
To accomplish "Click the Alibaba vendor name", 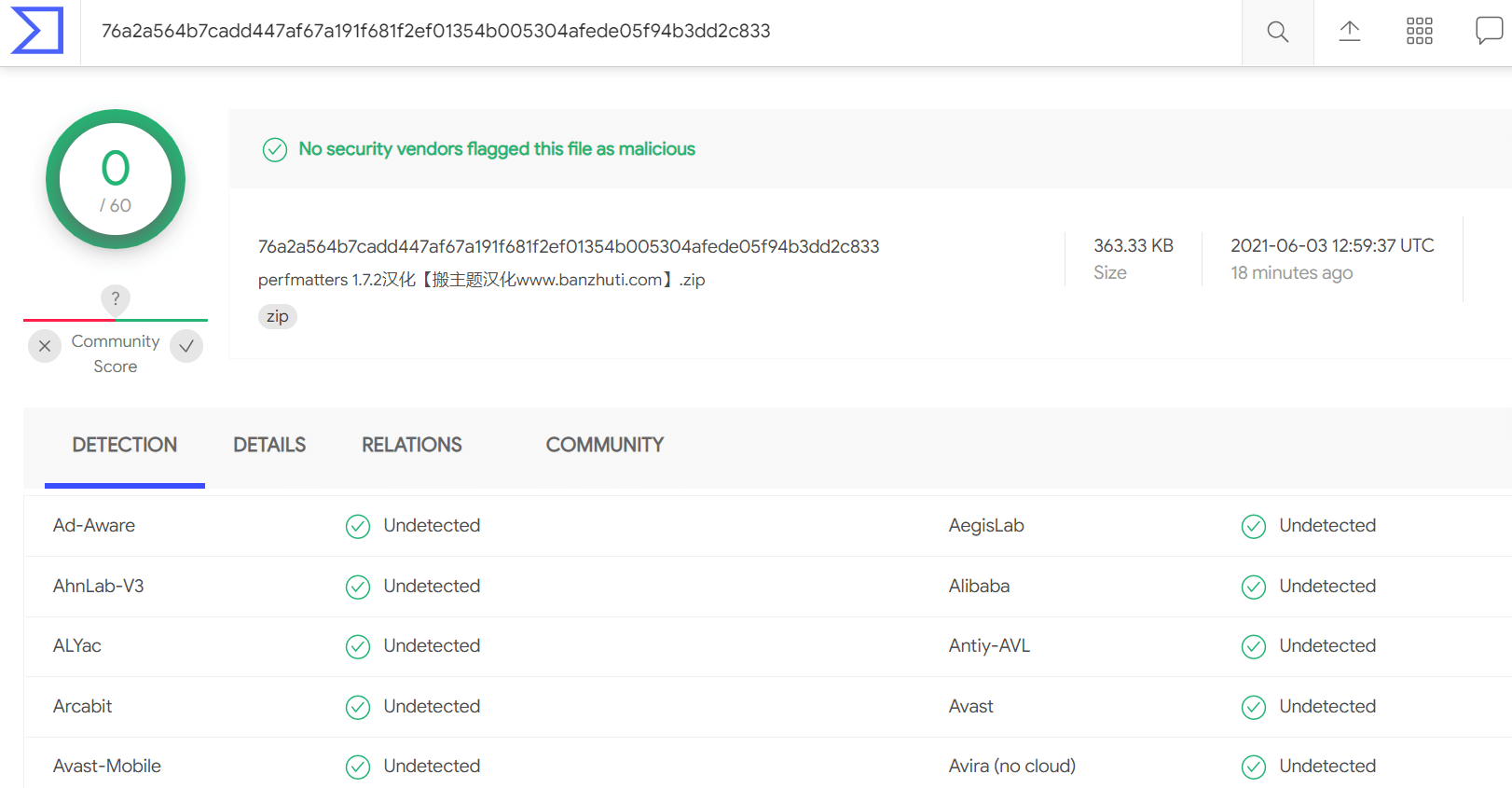I will coord(980,586).
